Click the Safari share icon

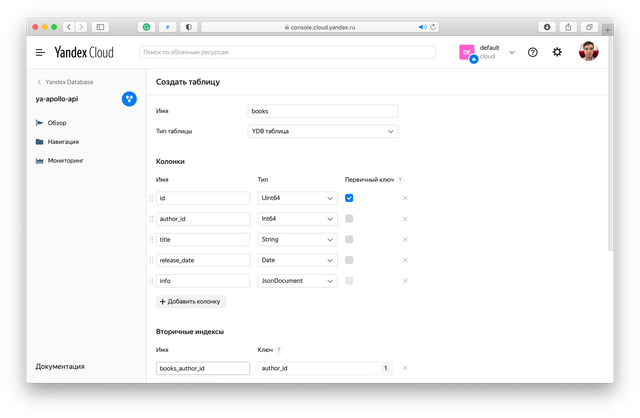pos(568,27)
